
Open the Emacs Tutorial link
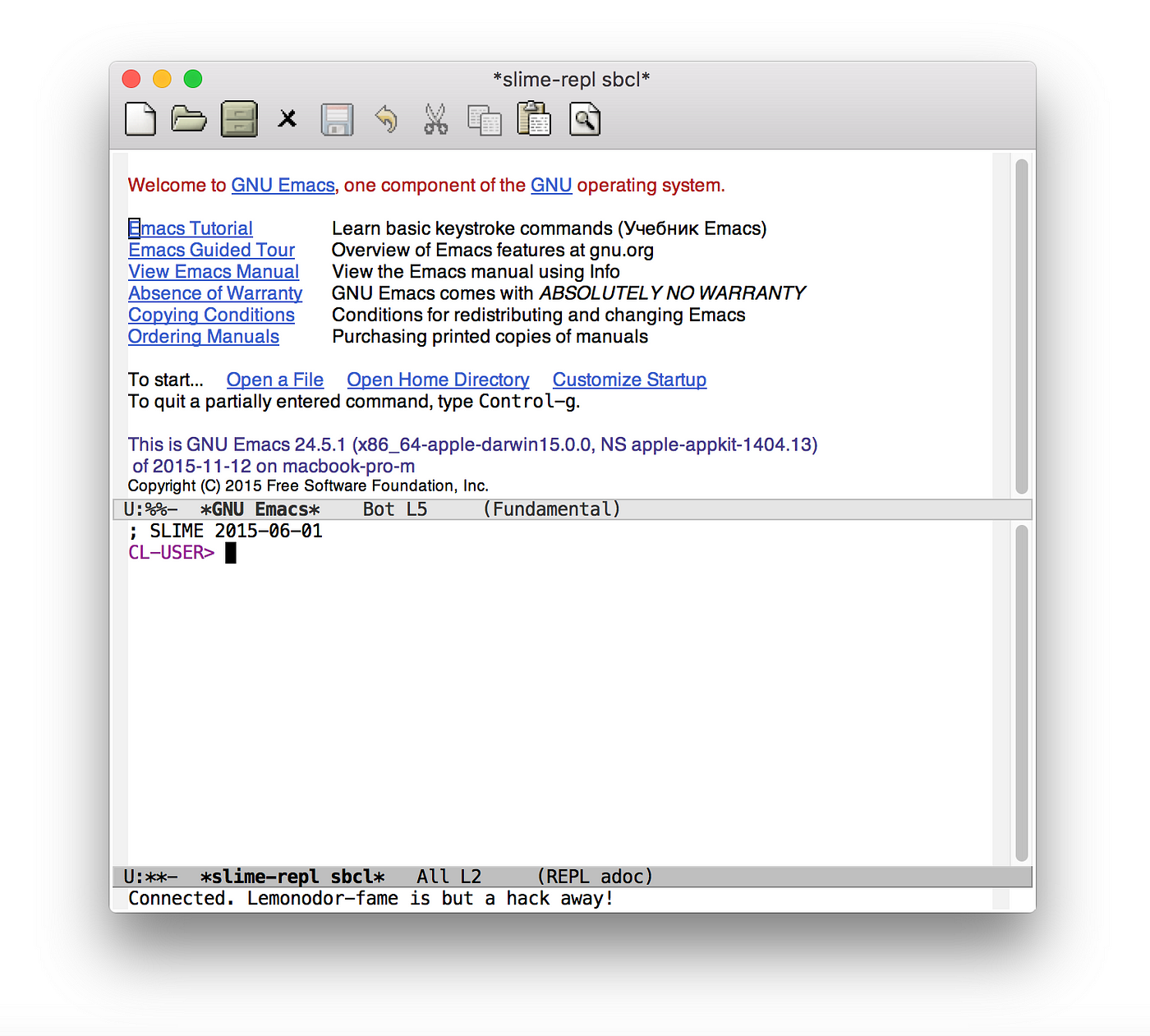click(x=191, y=228)
